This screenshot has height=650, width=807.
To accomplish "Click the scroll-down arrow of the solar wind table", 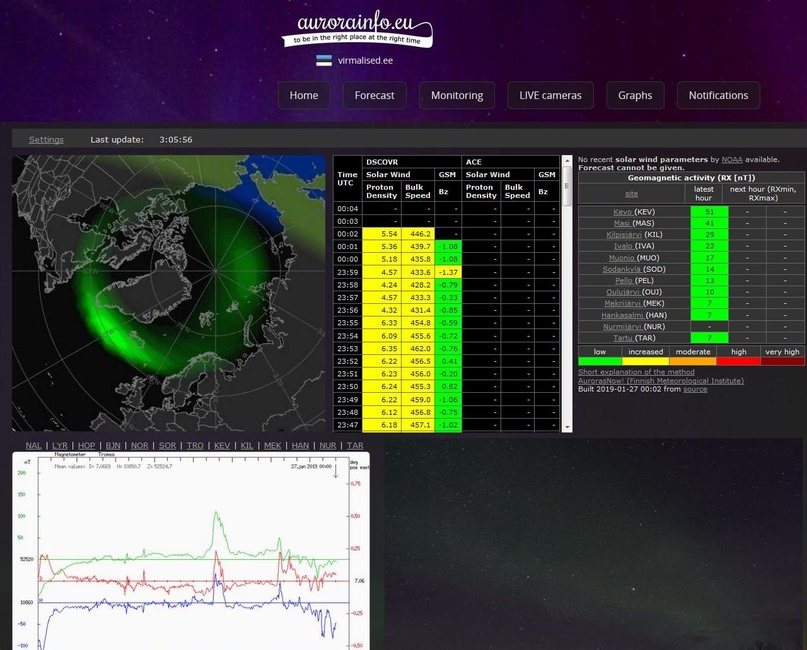I will [567, 427].
